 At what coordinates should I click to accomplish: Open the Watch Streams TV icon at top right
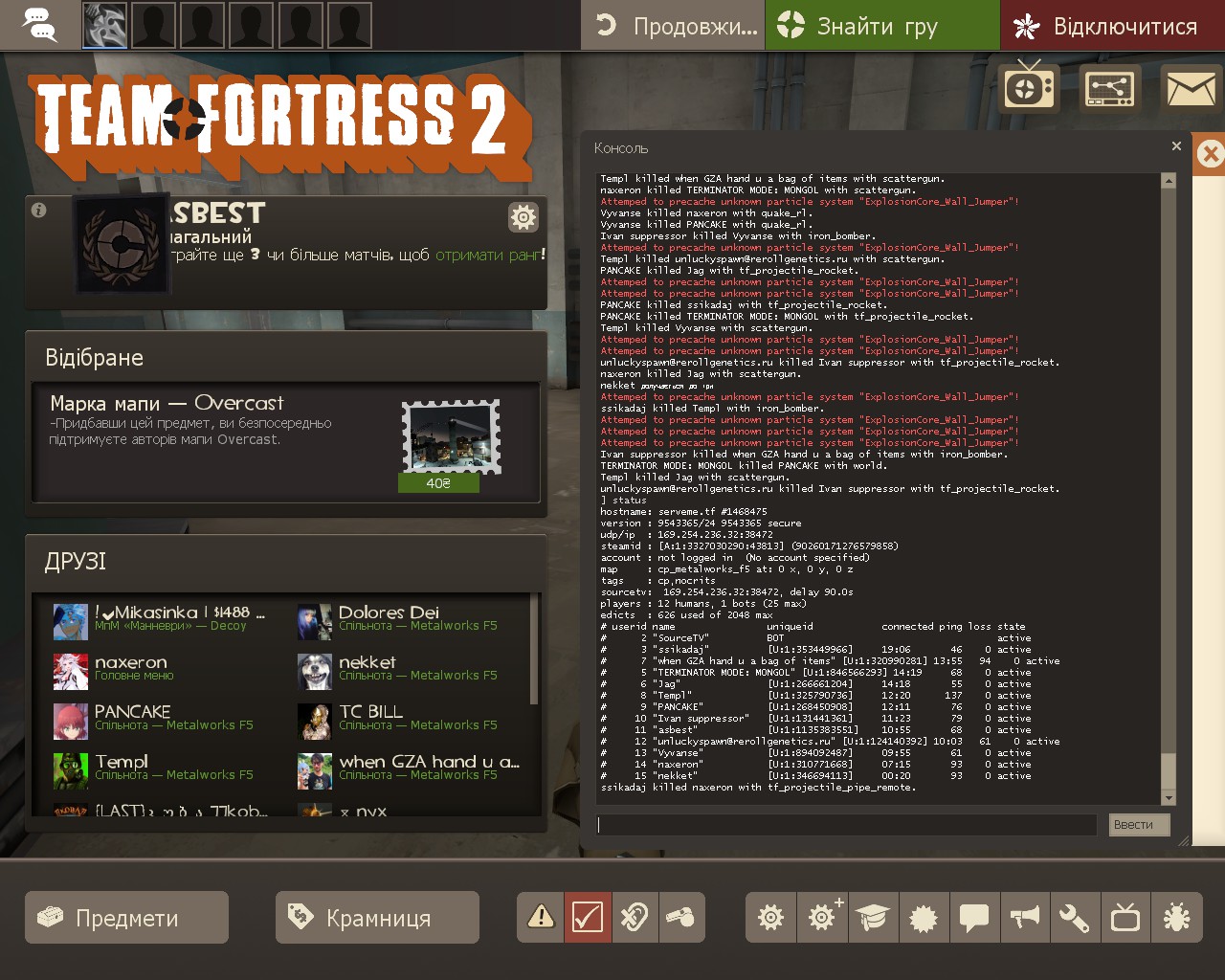[x=1028, y=89]
